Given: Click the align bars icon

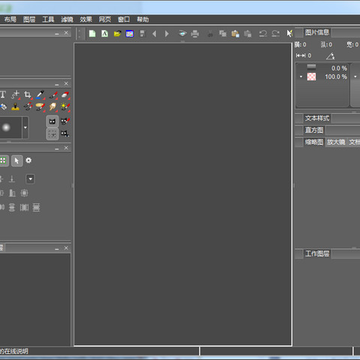Looking at the screenshot, I should point(12,193).
